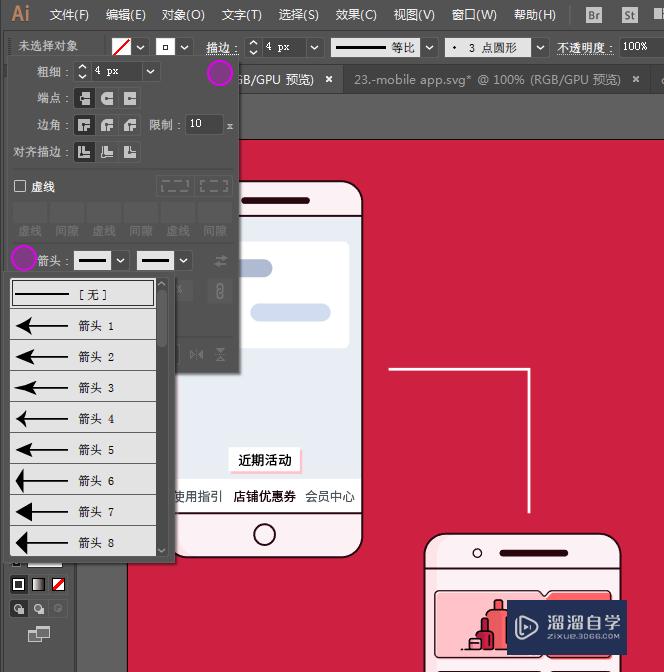Select the round cap endpoint icon
This screenshot has height=672, width=664.
click(107, 98)
